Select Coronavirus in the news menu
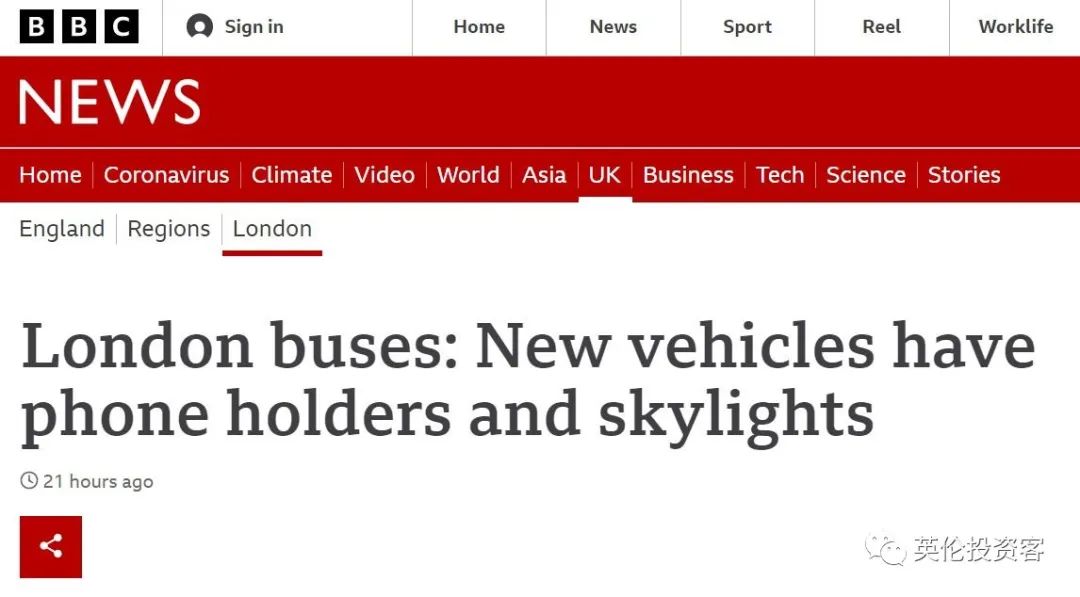1080x597 pixels. pyautogui.click(x=166, y=175)
